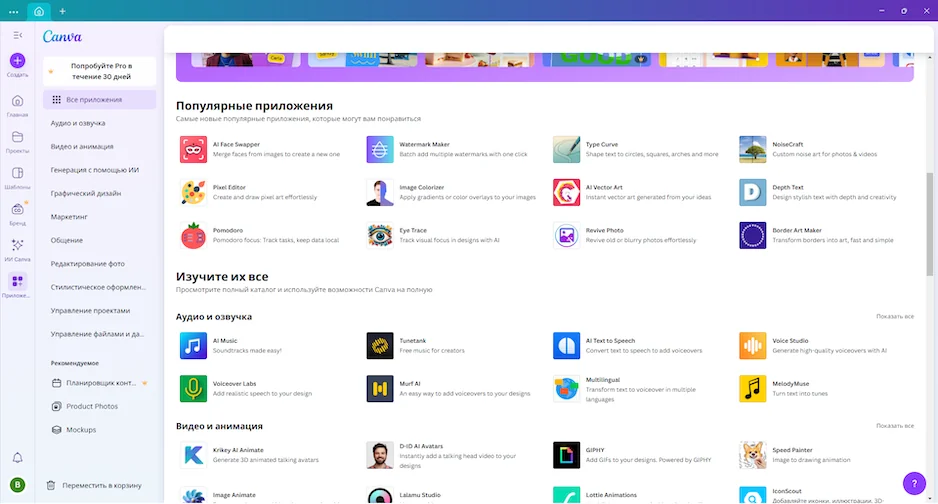
Task: Open the three-dots window menu
Action: [x=13, y=11]
